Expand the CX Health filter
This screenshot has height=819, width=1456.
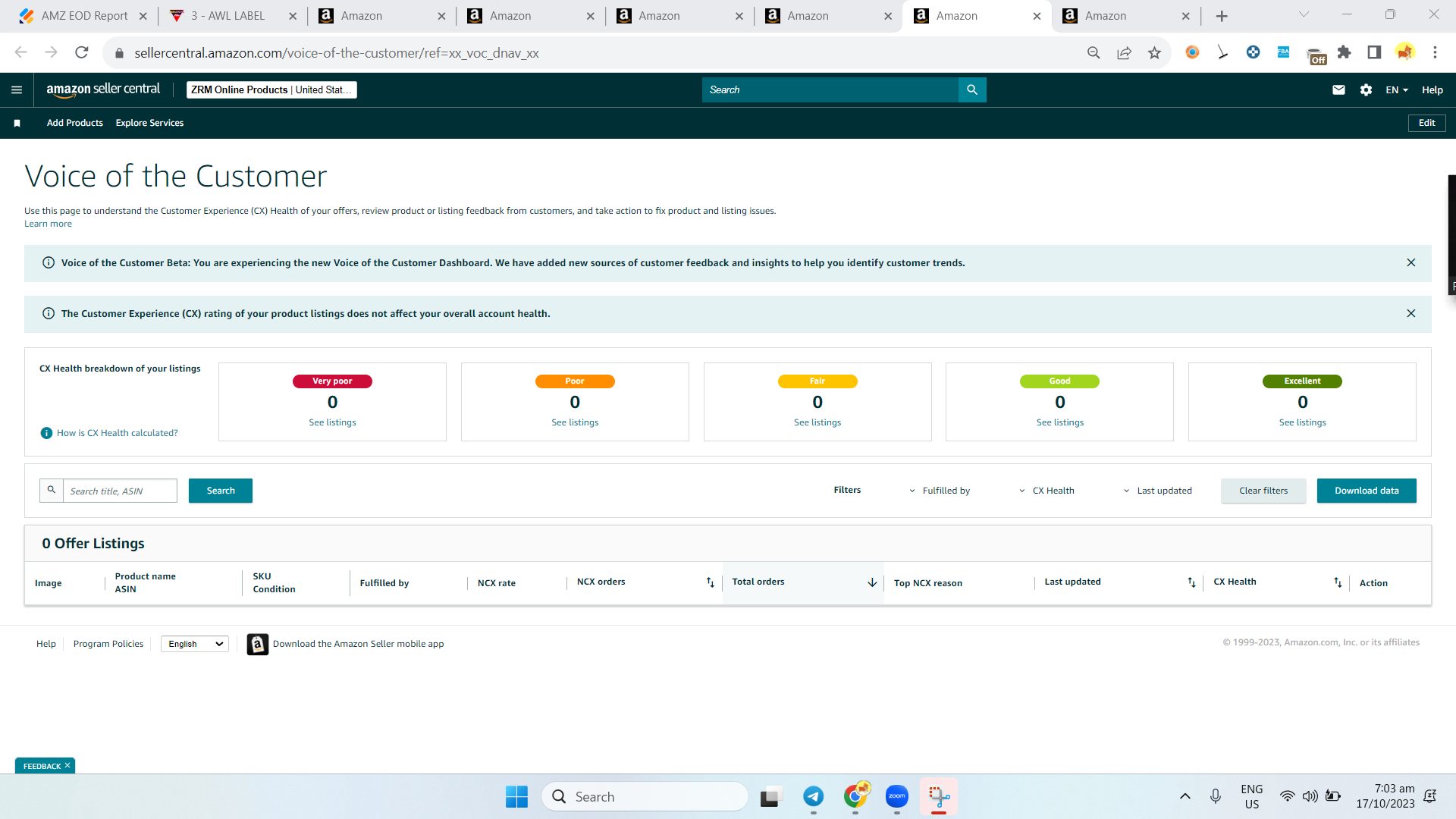pos(1046,491)
